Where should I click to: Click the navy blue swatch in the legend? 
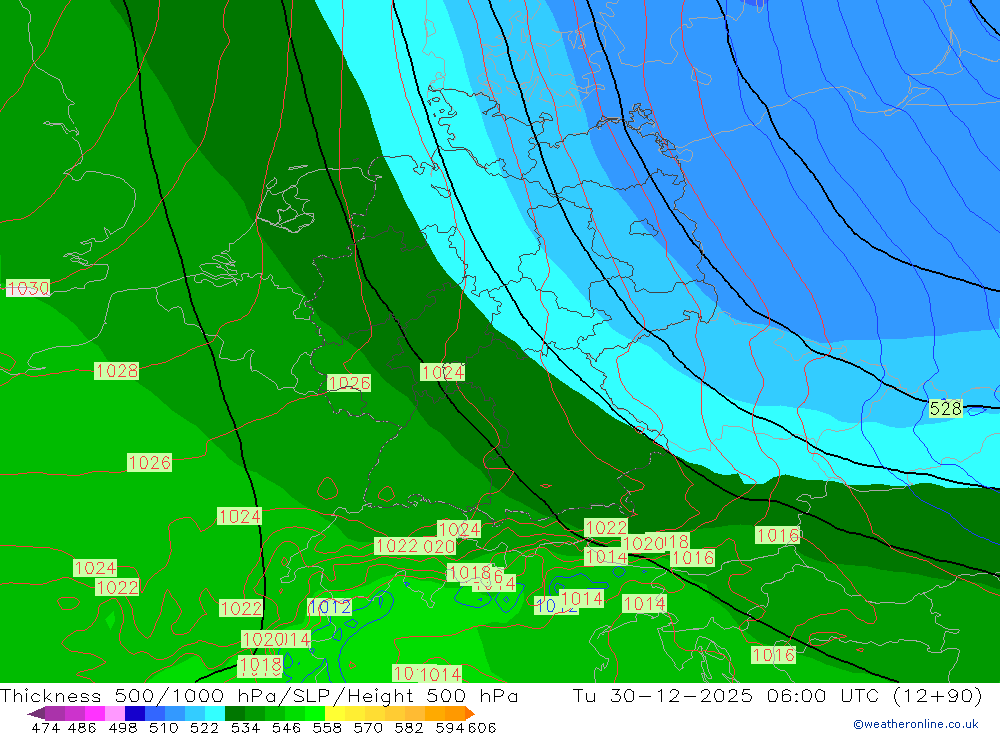(135, 713)
